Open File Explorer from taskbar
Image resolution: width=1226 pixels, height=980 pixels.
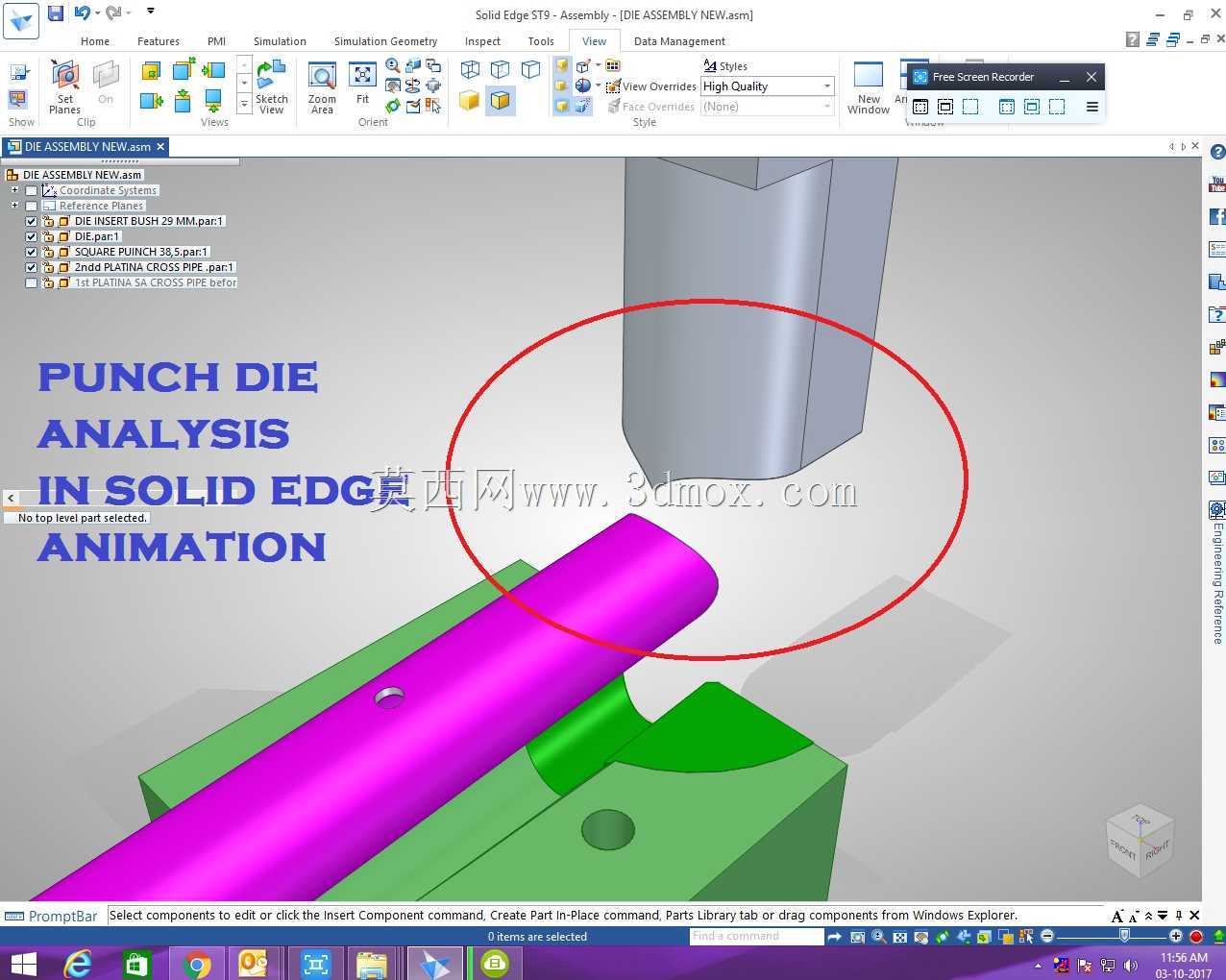coord(372,964)
